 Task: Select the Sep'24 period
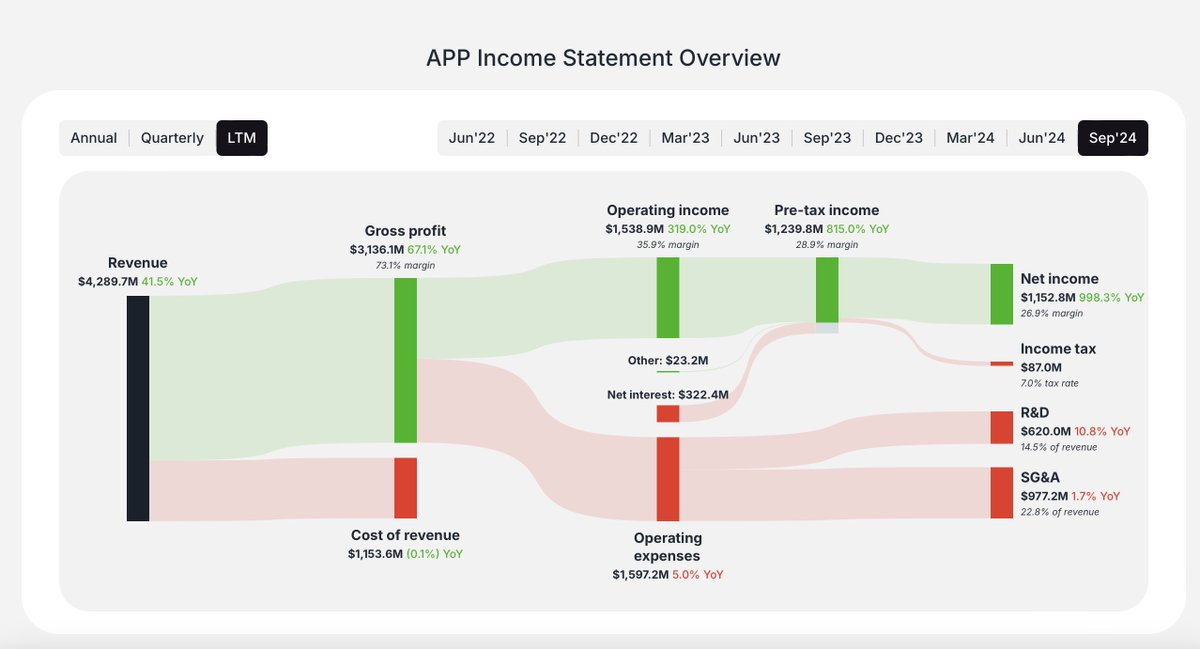coord(1112,137)
